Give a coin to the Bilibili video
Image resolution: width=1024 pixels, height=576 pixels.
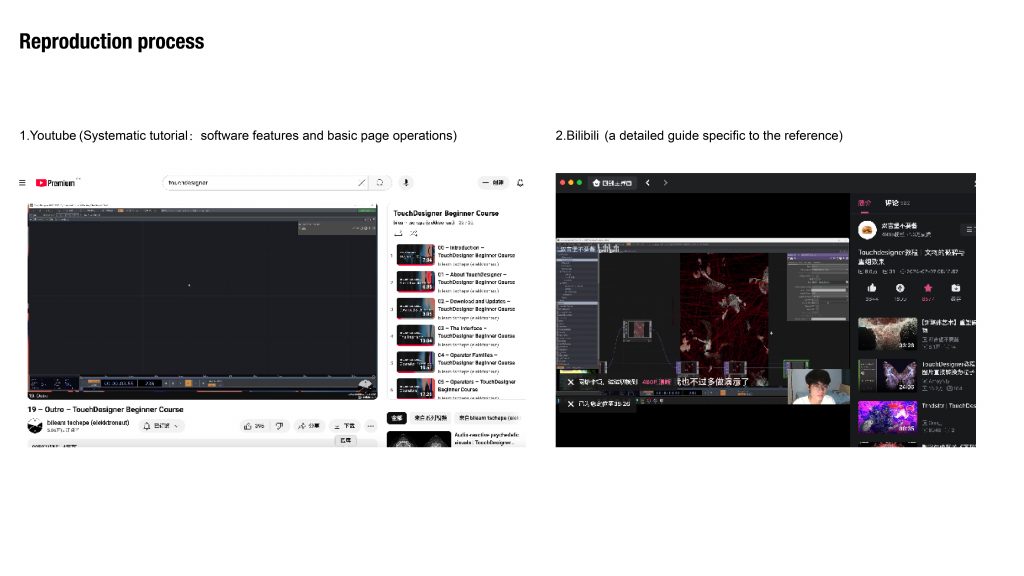point(900,288)
